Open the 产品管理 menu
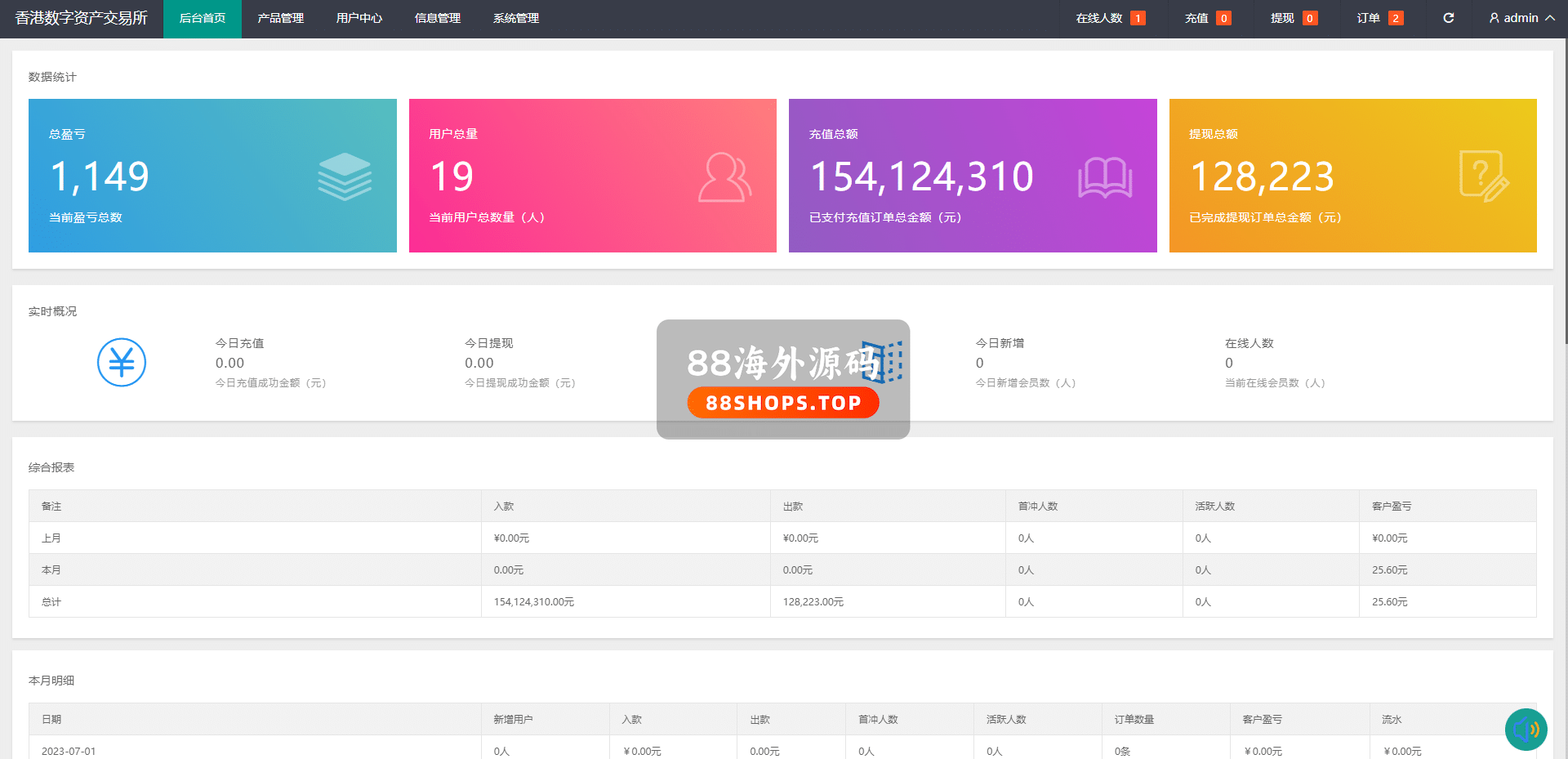The width and height of the screenshot is (1568, 759). pos(280,18)
